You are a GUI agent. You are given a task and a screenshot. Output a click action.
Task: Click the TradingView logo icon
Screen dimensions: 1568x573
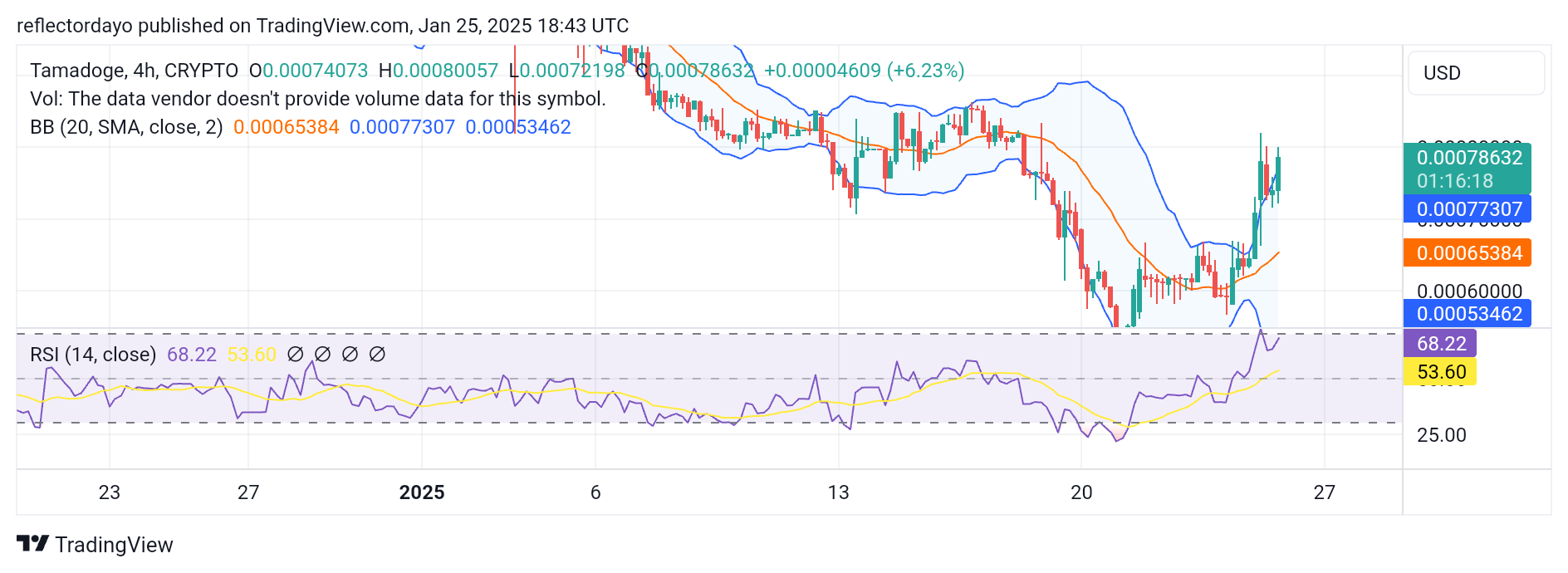pos(32,544)
